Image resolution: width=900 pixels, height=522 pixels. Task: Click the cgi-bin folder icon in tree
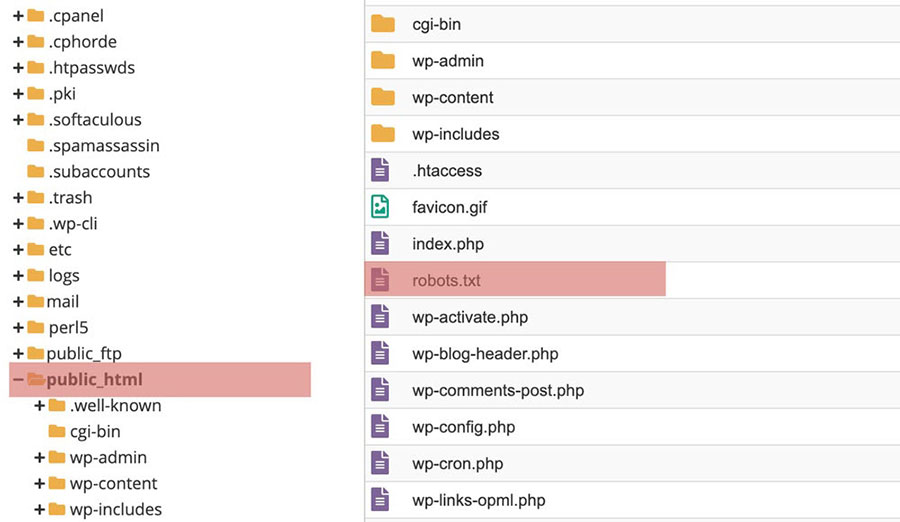[x=57, y=431]
